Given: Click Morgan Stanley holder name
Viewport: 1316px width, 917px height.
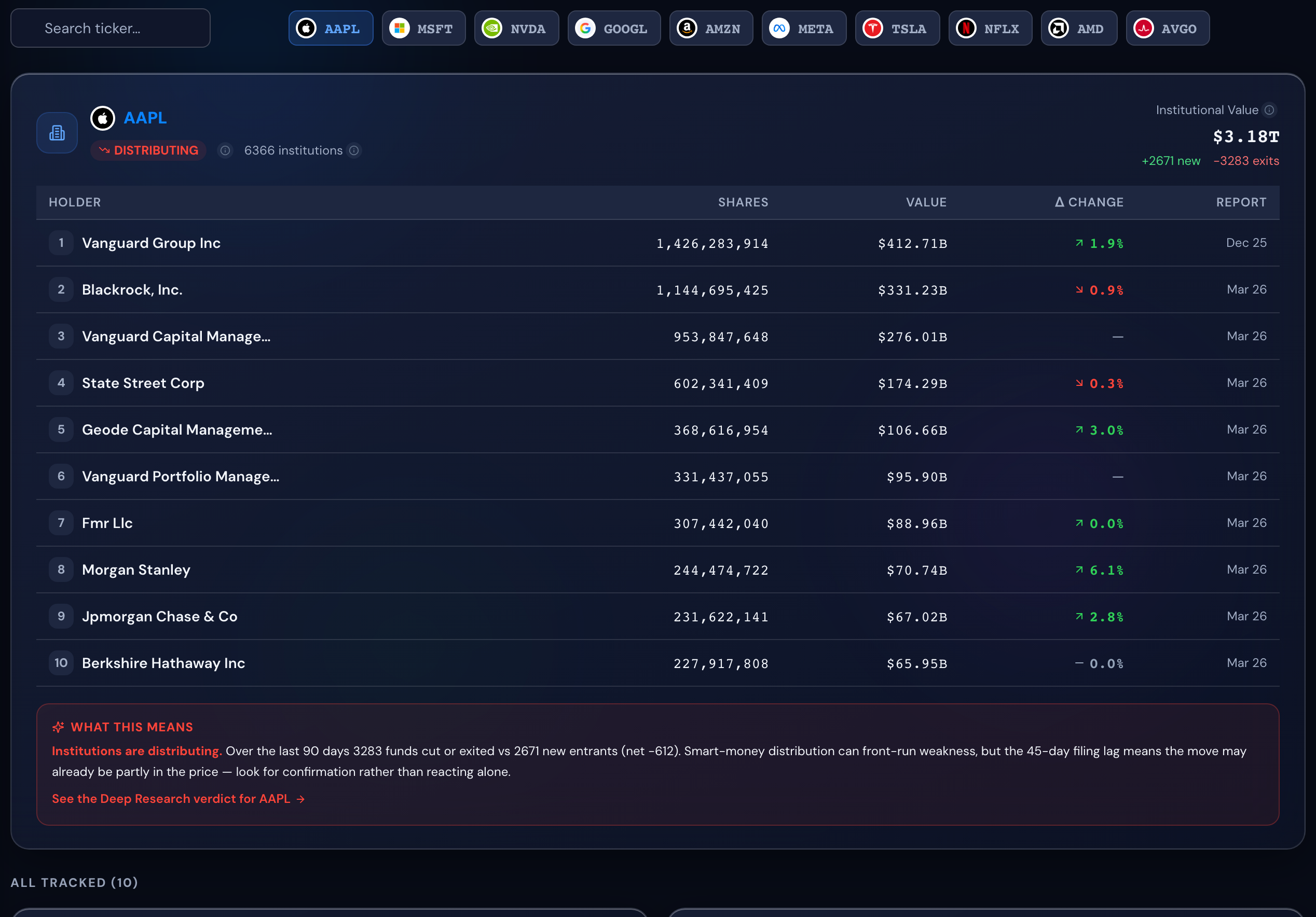Looking at the screenshot, I should coord(136,570).
